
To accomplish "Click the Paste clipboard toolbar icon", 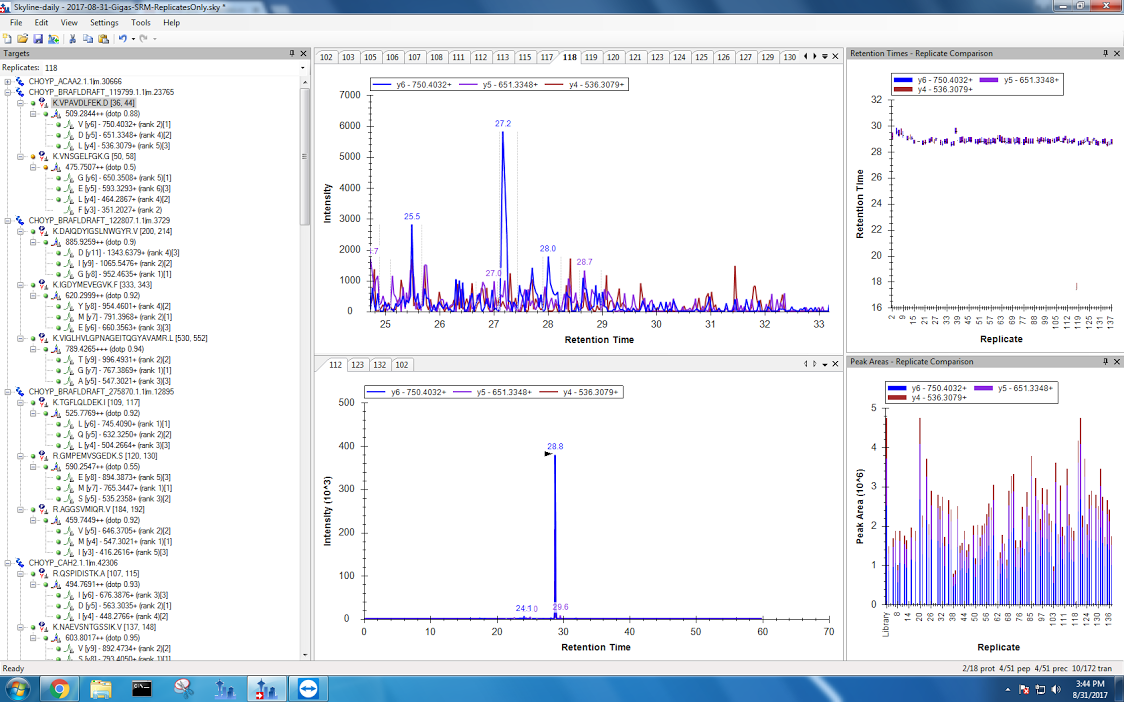I will (x=103, y=38).
